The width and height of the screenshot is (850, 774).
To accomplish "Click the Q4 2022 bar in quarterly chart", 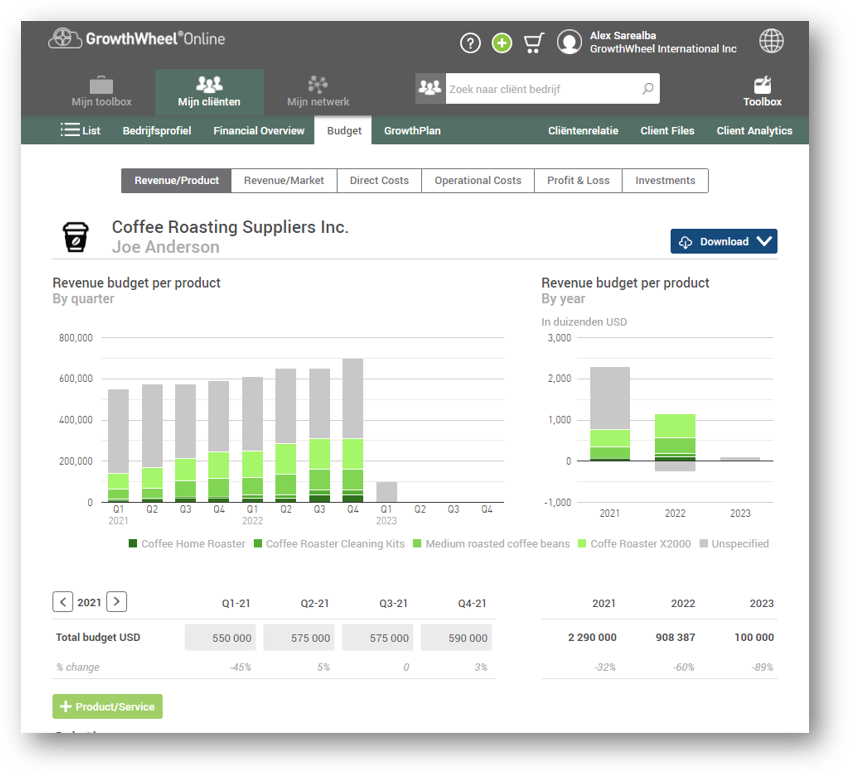I will (353, 430).
